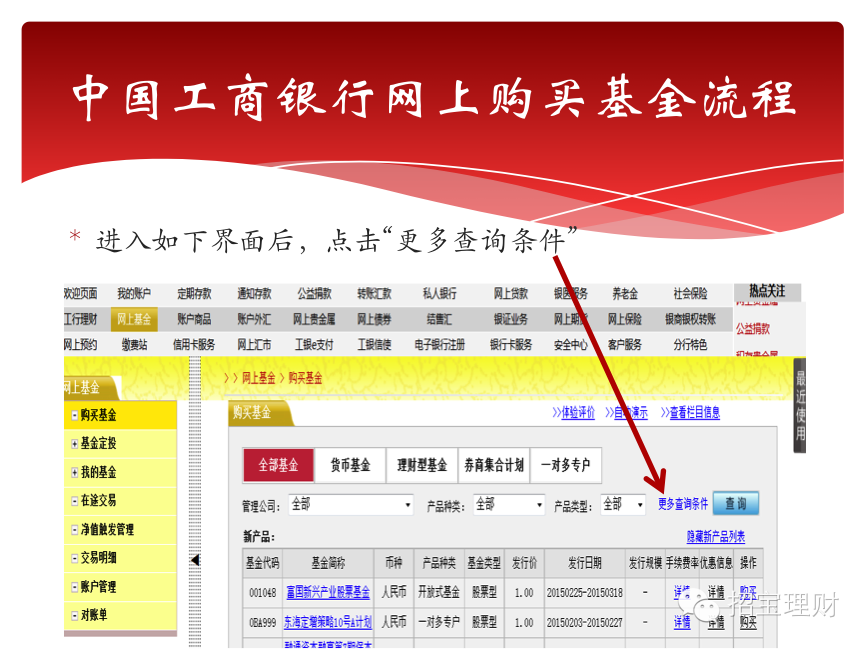The image size is (865, 649).
Task: Open the 定期存款 menu item
Action: [x=194, y=294]
